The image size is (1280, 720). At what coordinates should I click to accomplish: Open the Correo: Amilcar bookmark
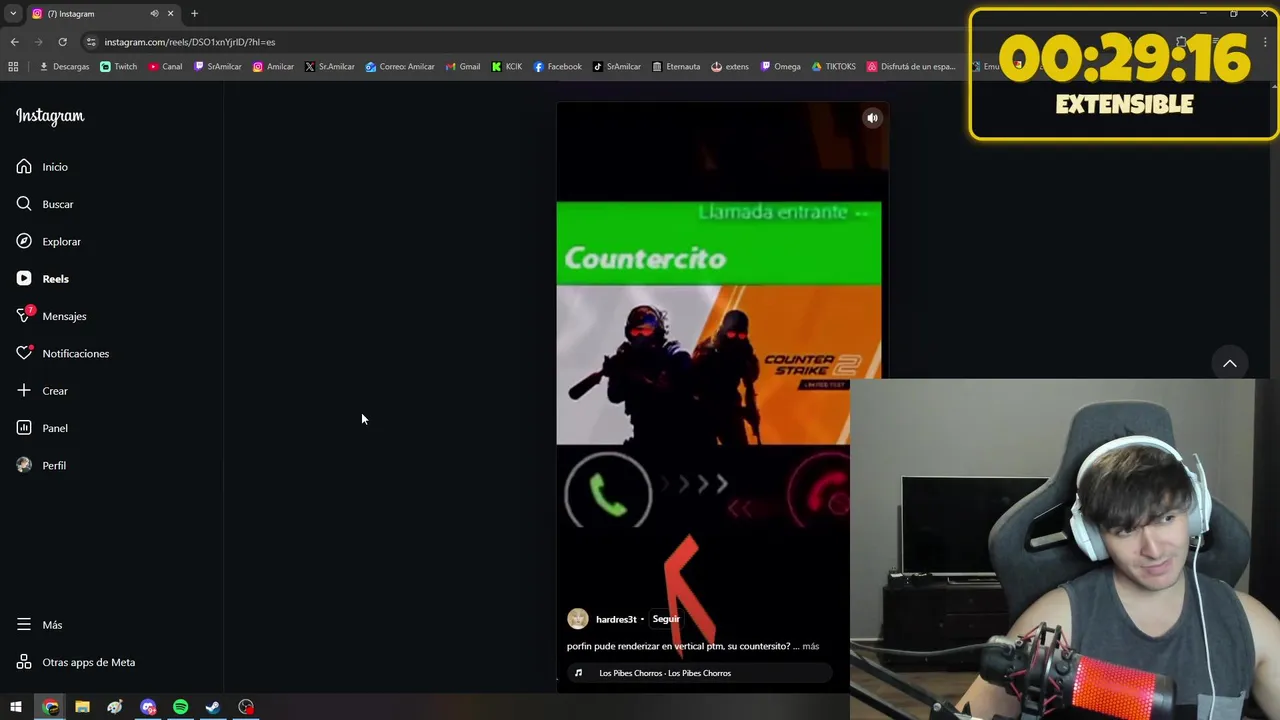(400, 67)
